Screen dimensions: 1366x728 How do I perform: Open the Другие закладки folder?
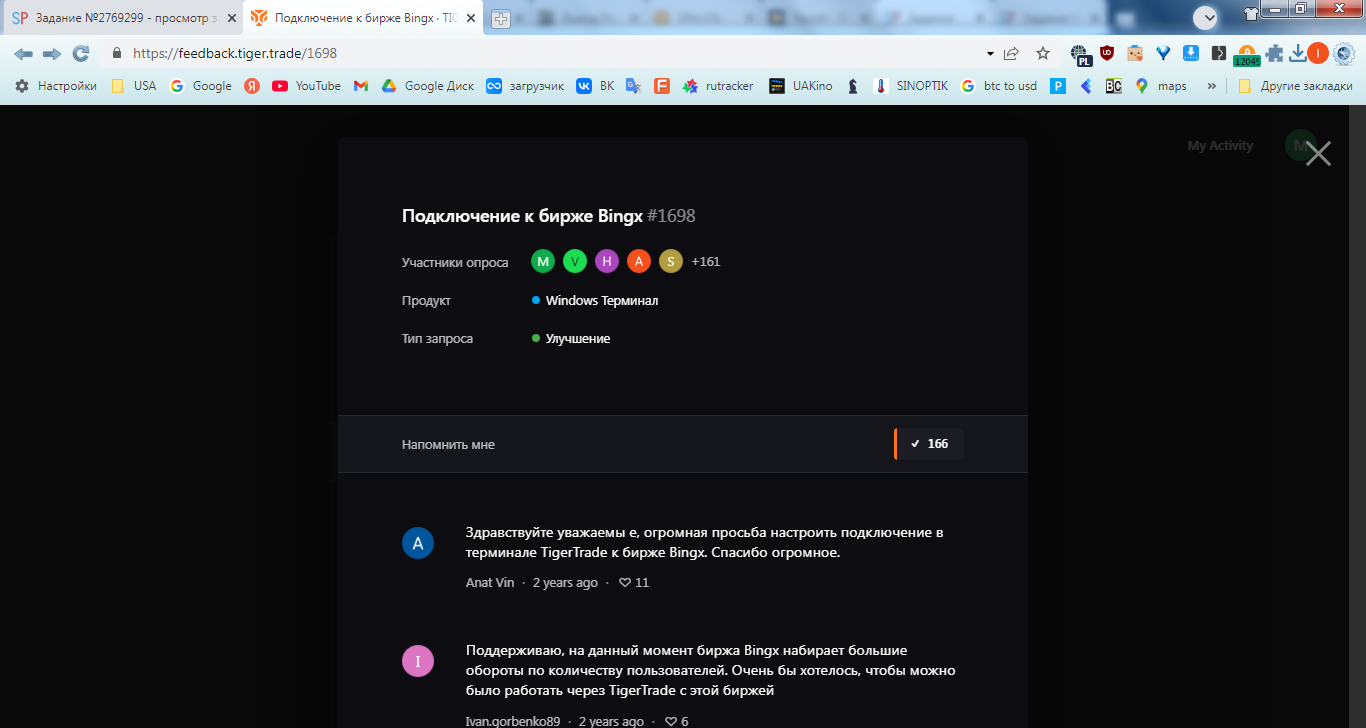pyautogui.click(x=1296, y=86)
